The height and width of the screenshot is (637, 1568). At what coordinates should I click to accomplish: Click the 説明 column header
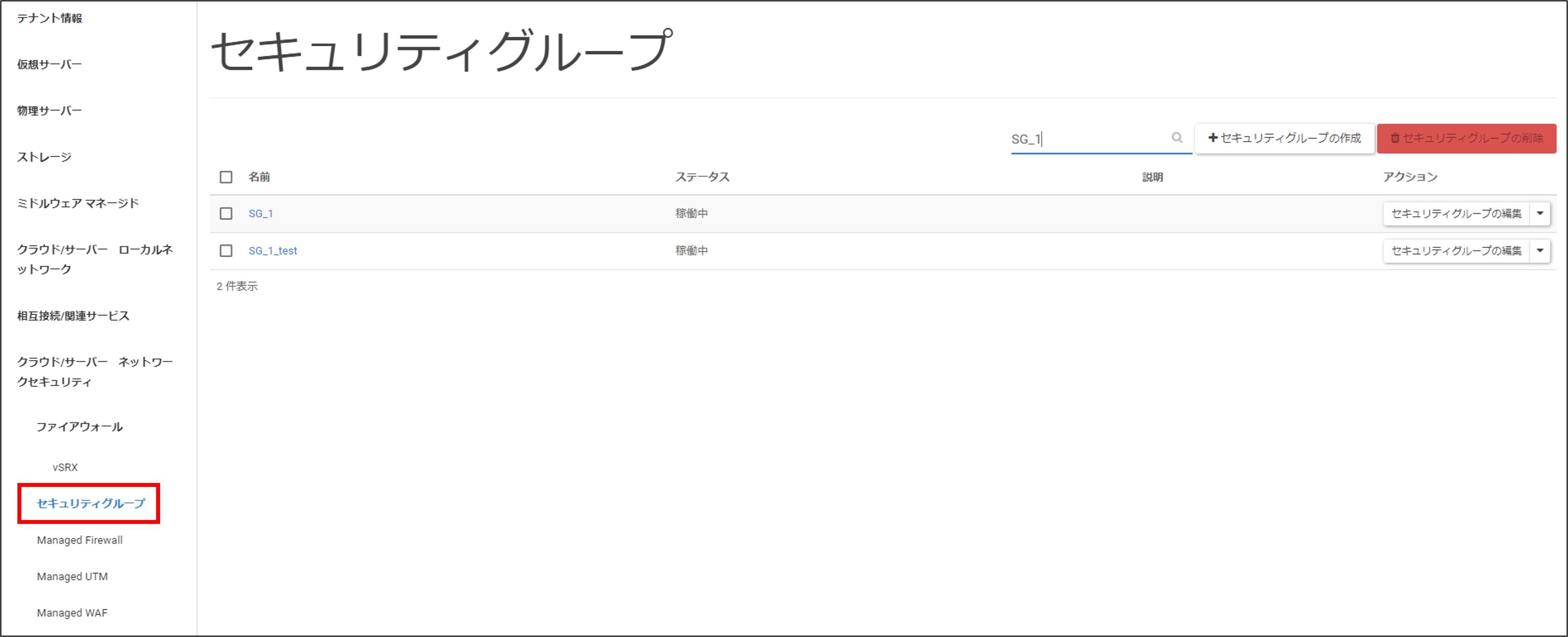click(x=1152, y=177)
